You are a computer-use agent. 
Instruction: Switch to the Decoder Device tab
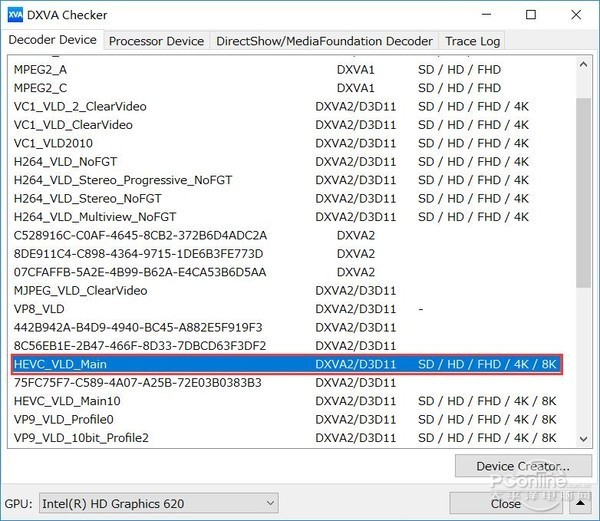(52, 40)
